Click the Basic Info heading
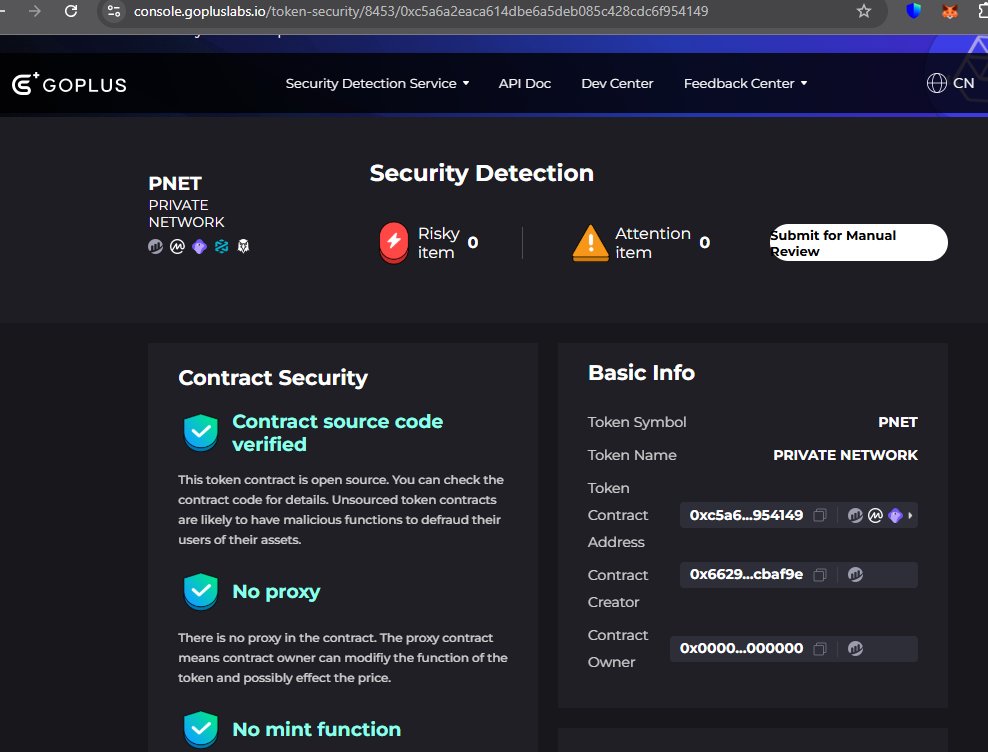Image resolution: width=988 pixels, height=752 pixels. pyautogui.click(x=641, y=373)
